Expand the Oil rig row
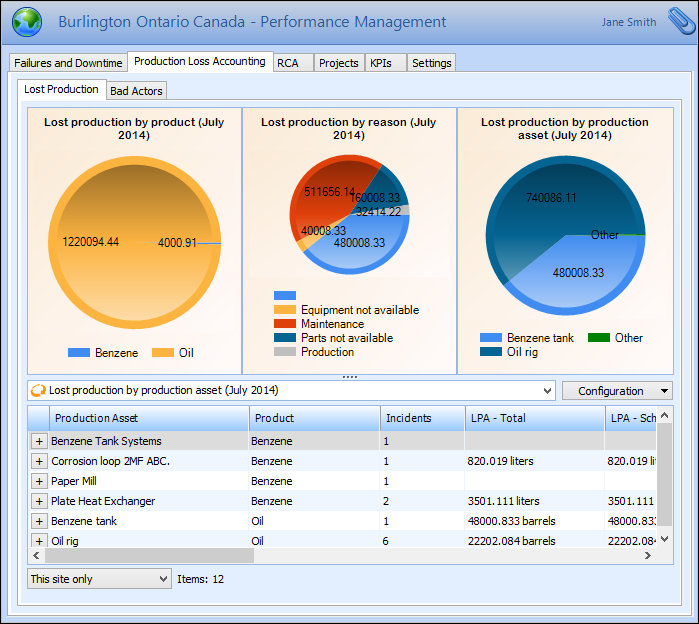The height and width of the screenshot is (624, 699). pyautogui.click(x=39, y=541)
